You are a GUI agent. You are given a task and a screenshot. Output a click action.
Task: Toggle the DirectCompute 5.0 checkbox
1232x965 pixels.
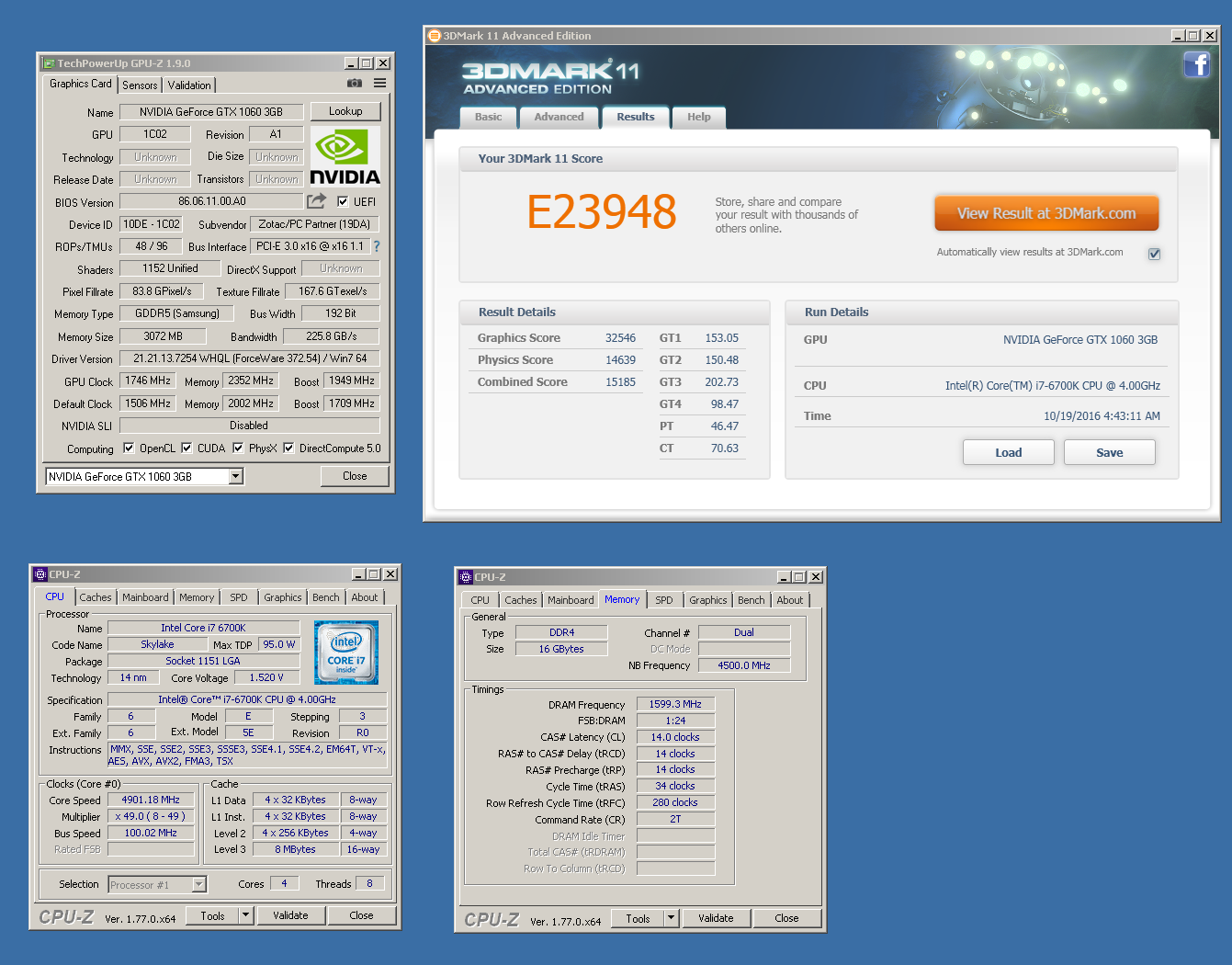click(x=288, y=448)
